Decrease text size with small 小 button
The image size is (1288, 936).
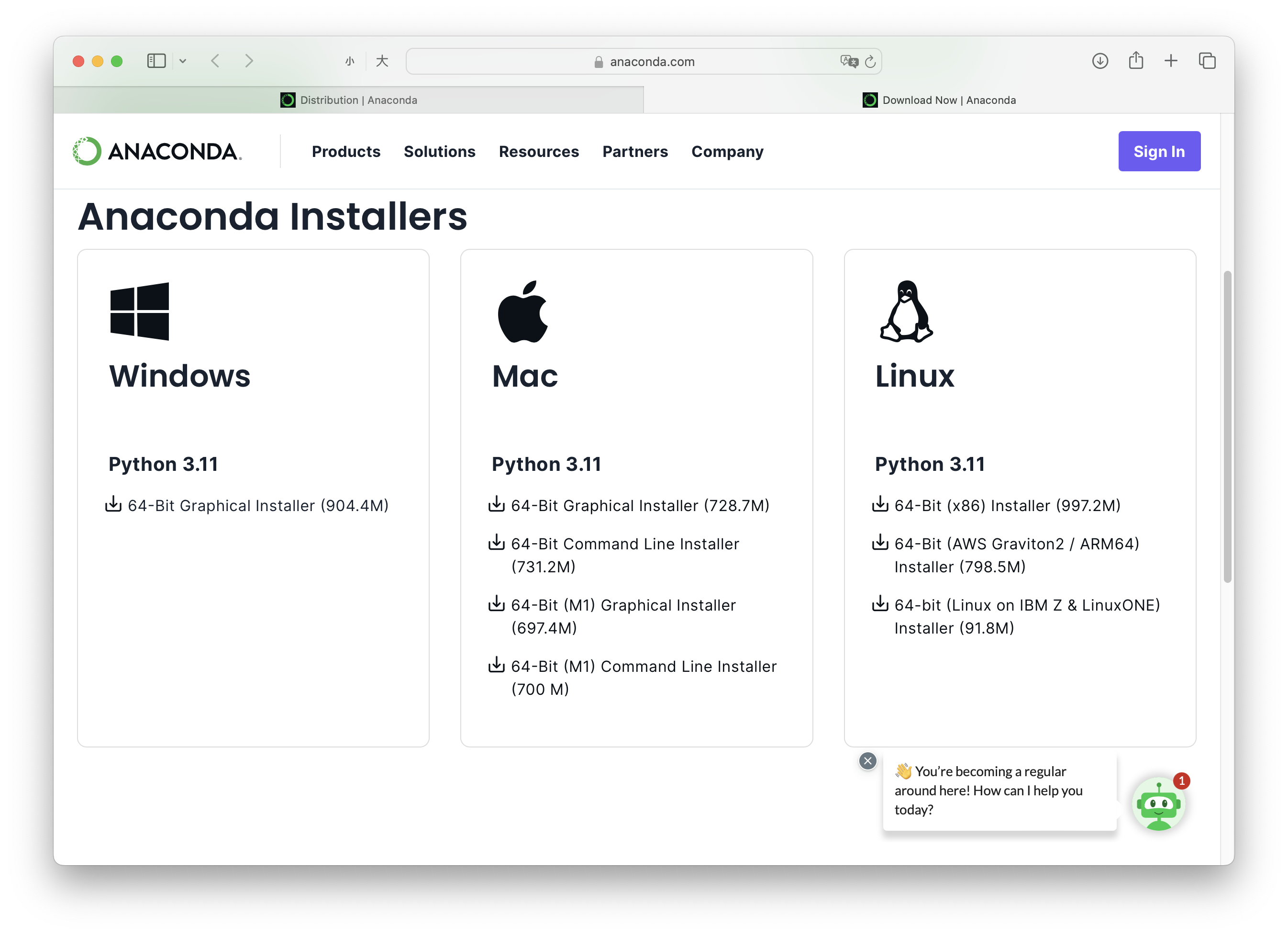tap(350, 61)
